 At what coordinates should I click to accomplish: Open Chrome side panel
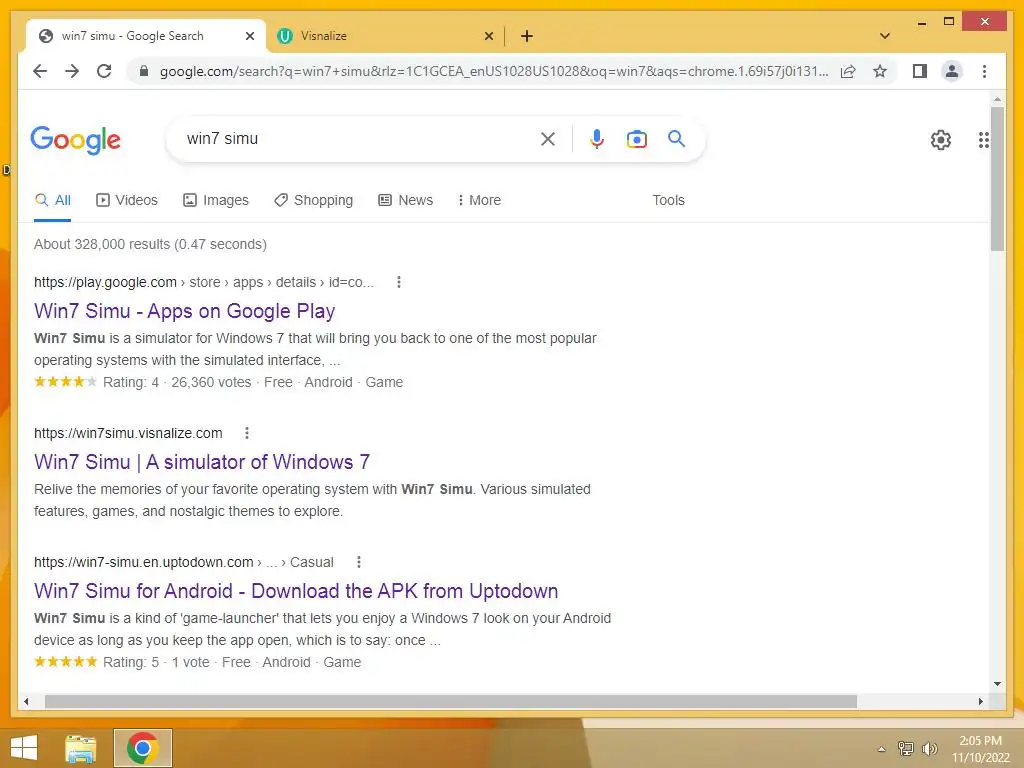coord(920,71)
